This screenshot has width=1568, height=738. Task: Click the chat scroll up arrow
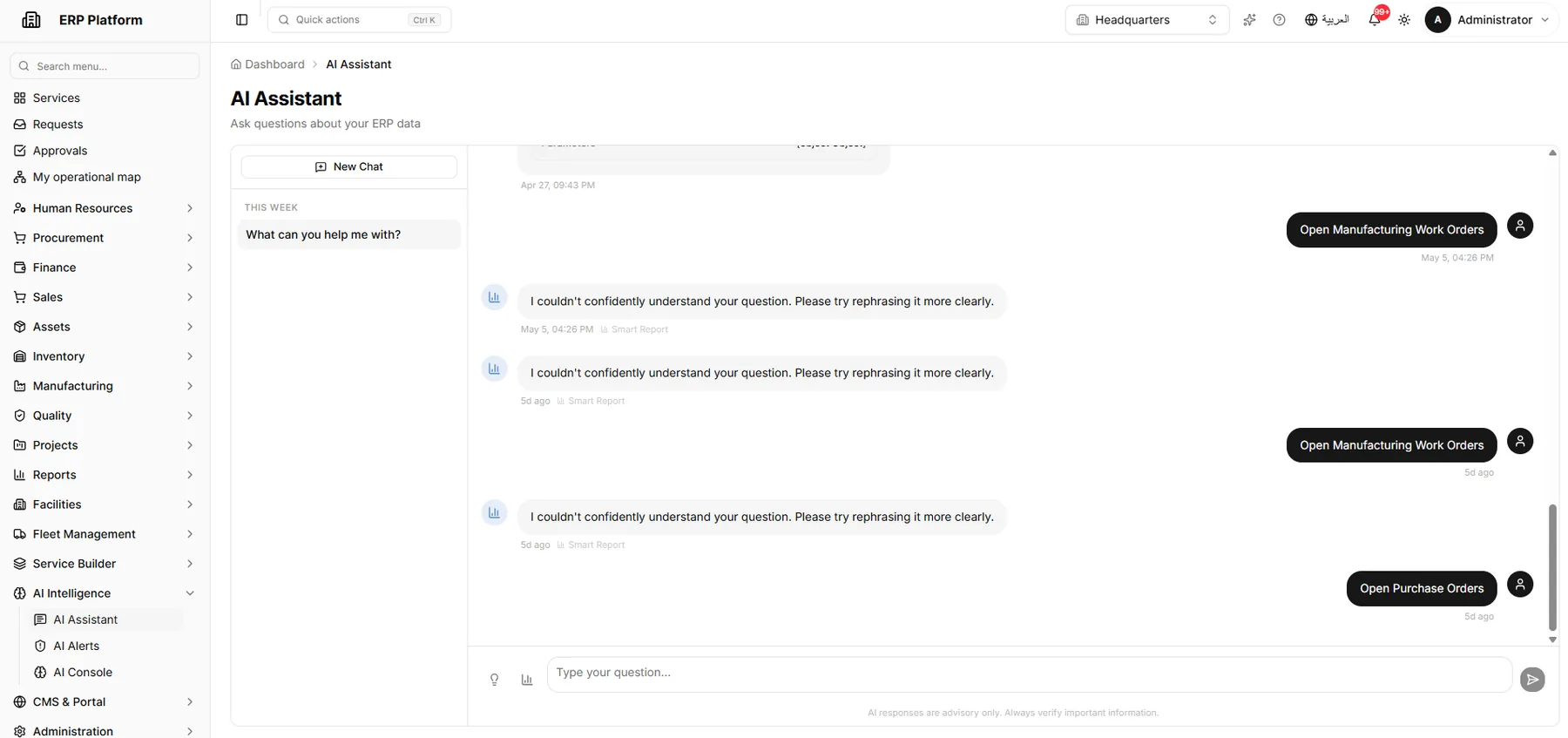1552,152
